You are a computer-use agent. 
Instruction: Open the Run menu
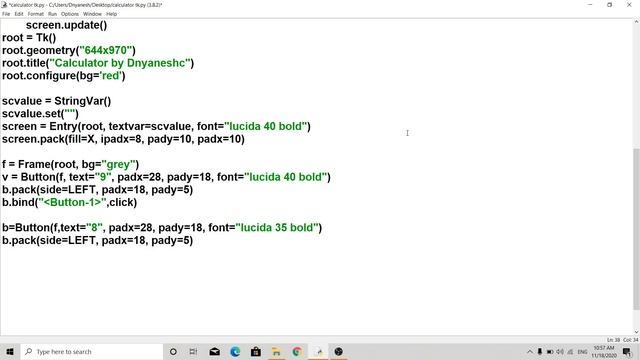[x=52, y=14]
